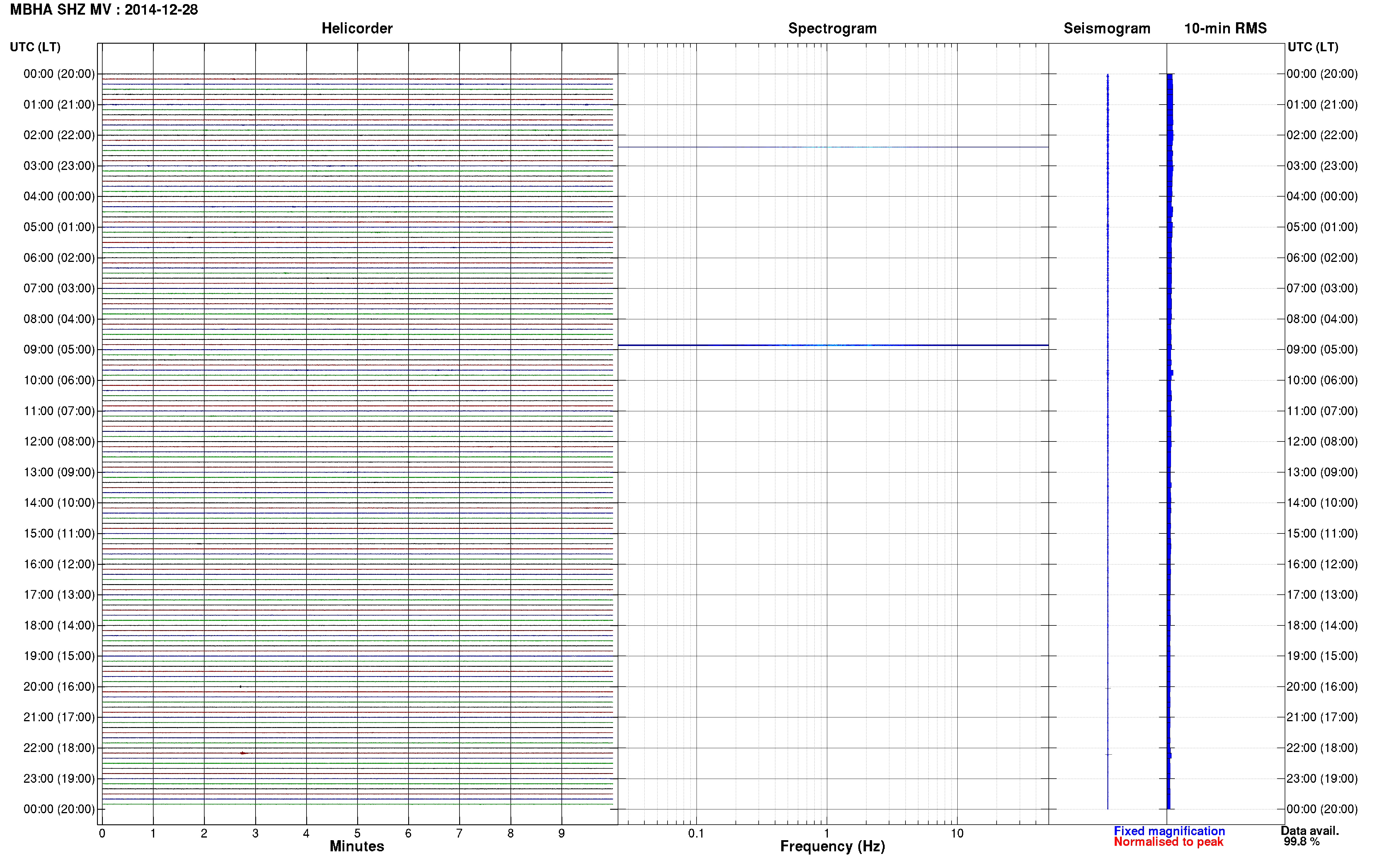Select "13:00 (09:00)" on the right time axis

point(1322,472)
